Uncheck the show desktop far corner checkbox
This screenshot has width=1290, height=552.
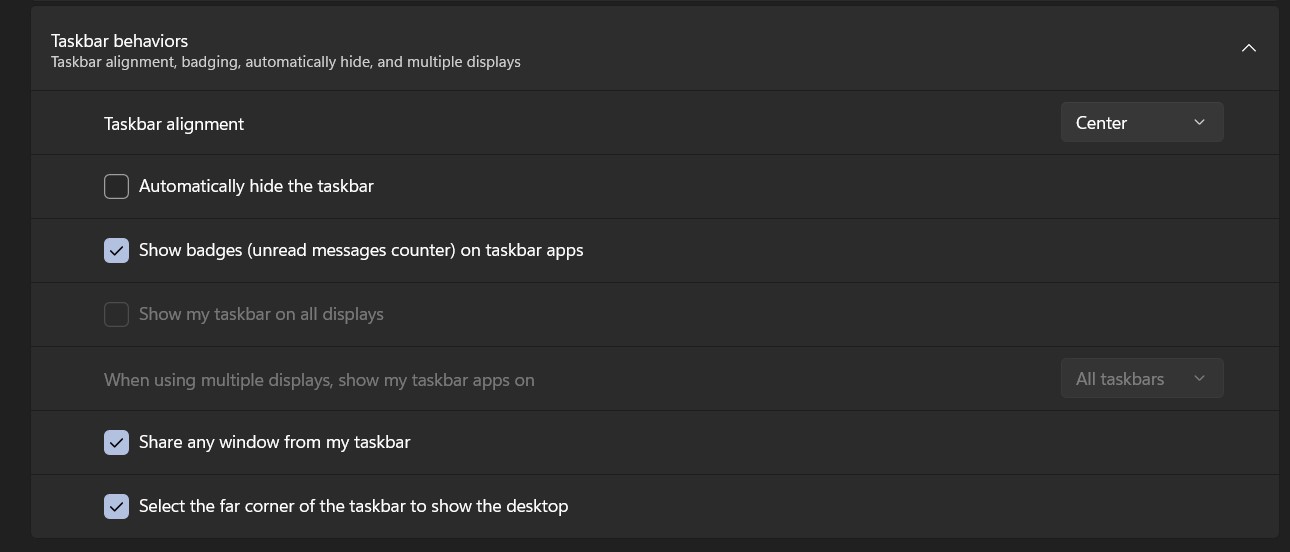coord(116,506)
